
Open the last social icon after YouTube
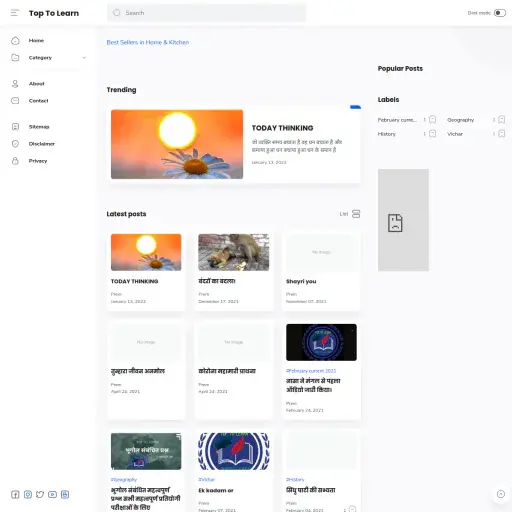click(x=65, y=494)
